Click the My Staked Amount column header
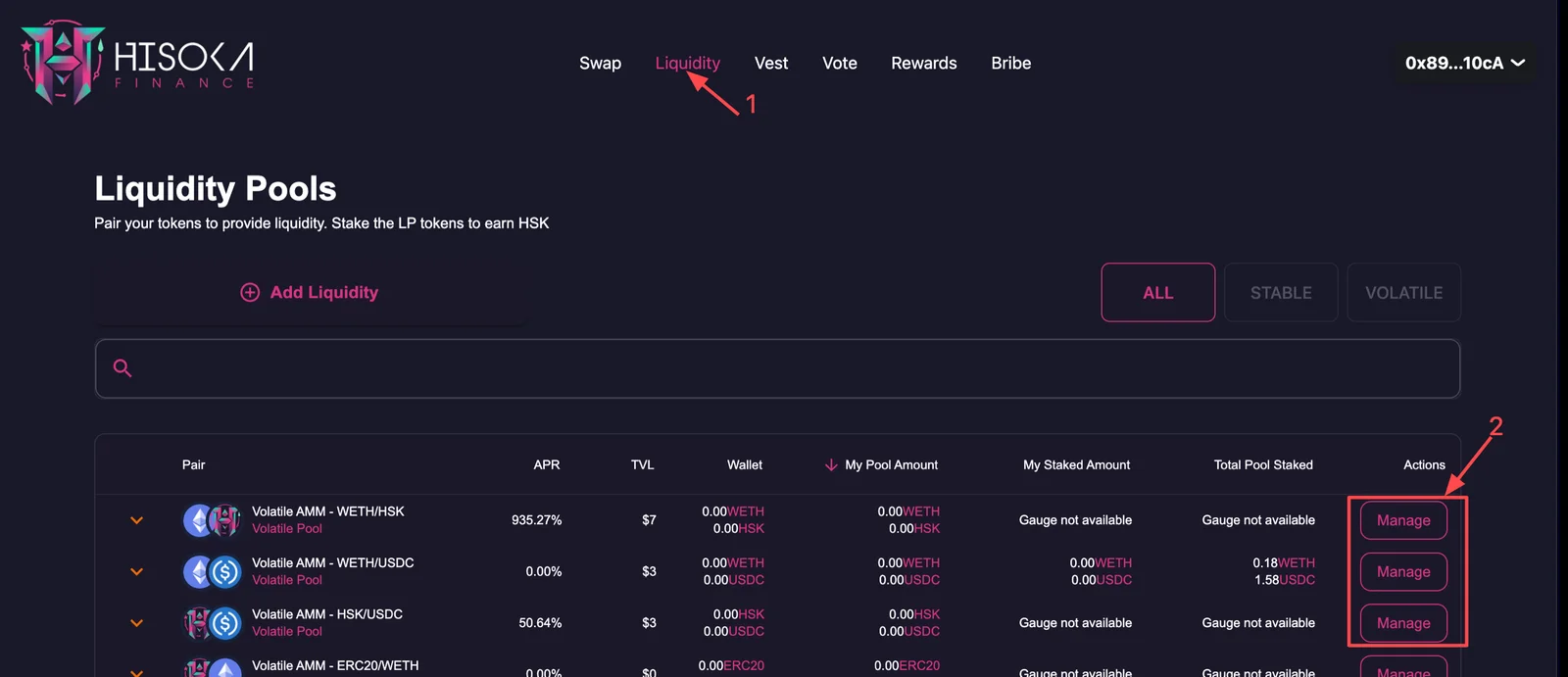 (x=1077, y=464)
